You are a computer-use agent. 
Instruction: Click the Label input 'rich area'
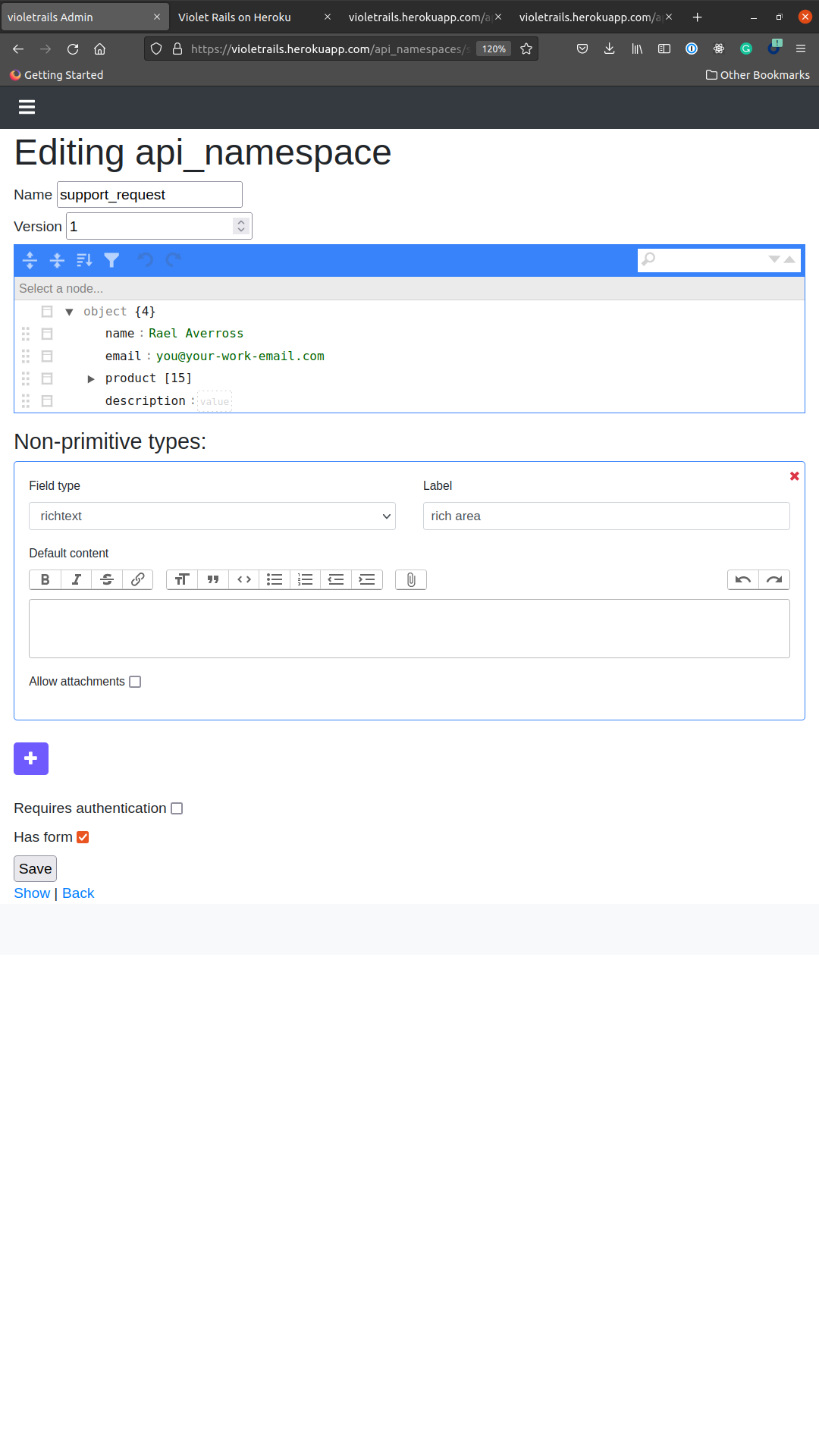(x=607, y=516)
